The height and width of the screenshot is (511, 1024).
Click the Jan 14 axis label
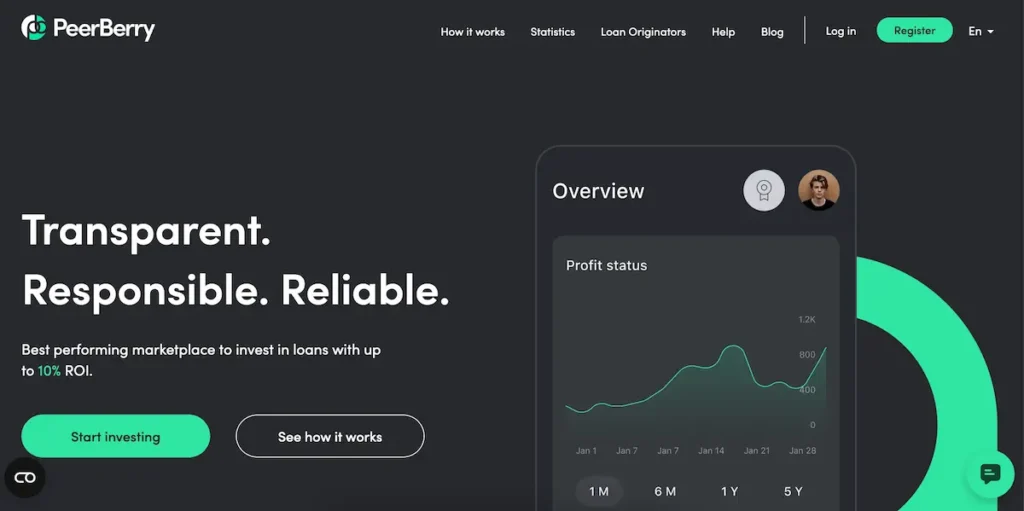click(711, 451)
